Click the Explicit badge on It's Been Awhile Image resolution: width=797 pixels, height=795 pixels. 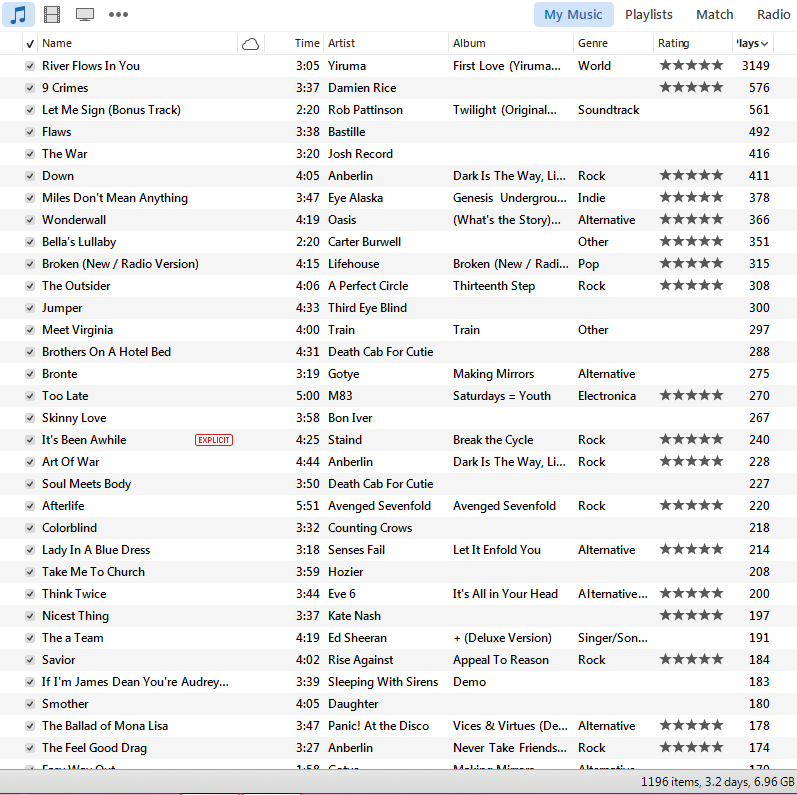point(214,440)
